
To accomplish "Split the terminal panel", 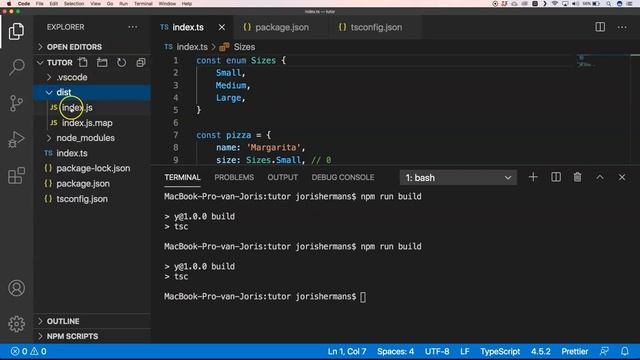I will (556, 177).
